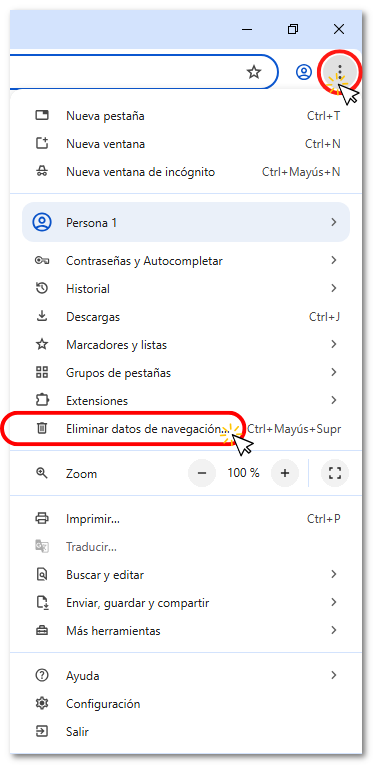Click the Ayuda question mark icon
373x765 pixels.
point(42,676)
